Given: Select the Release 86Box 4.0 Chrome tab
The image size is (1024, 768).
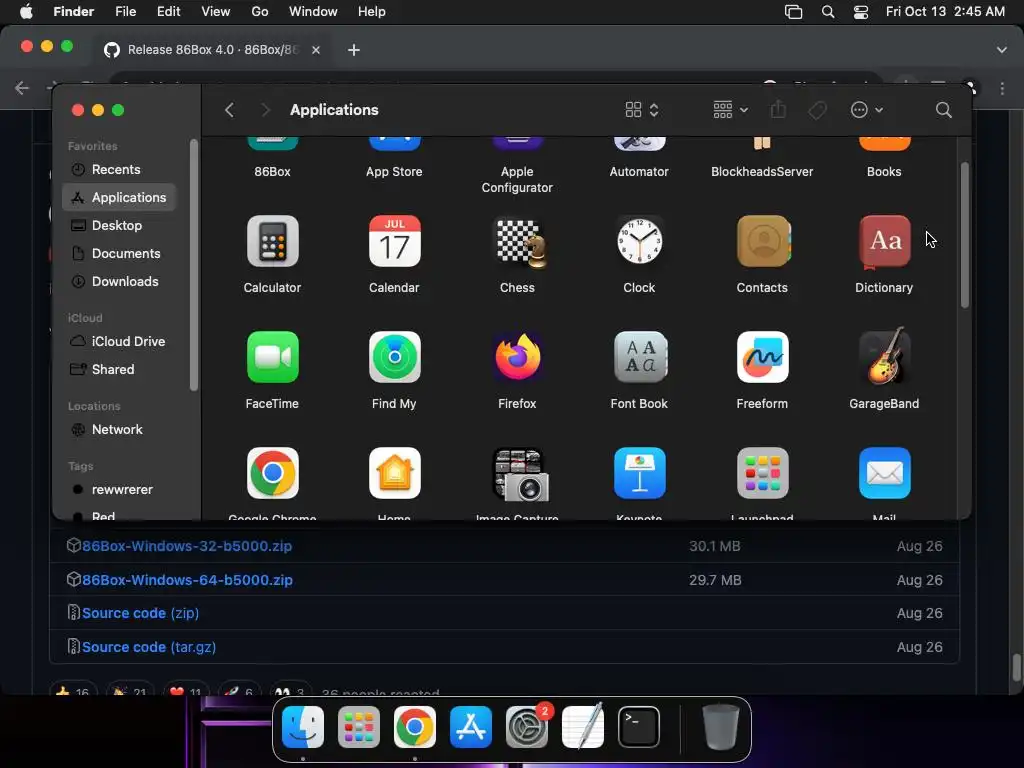Looking at the screenshot, I should click(213, 50).
